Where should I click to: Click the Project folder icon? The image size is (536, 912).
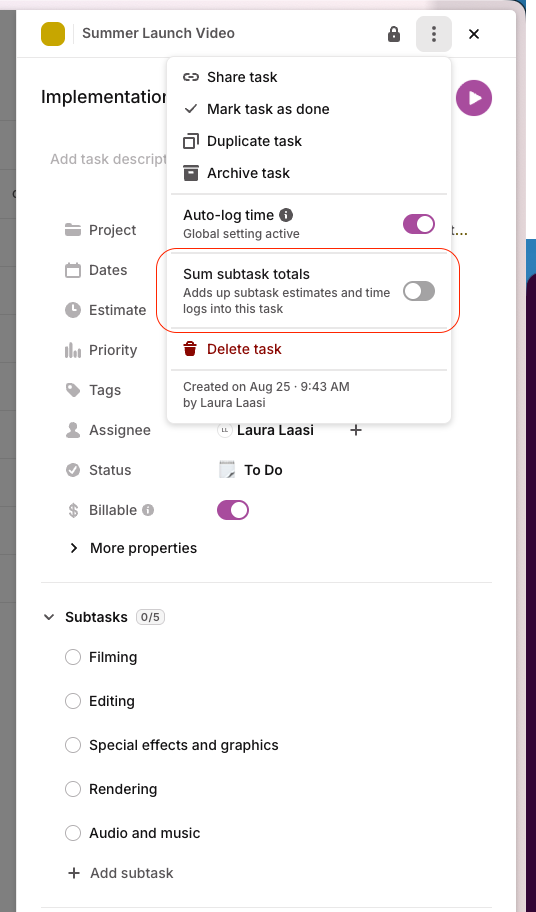73,230
